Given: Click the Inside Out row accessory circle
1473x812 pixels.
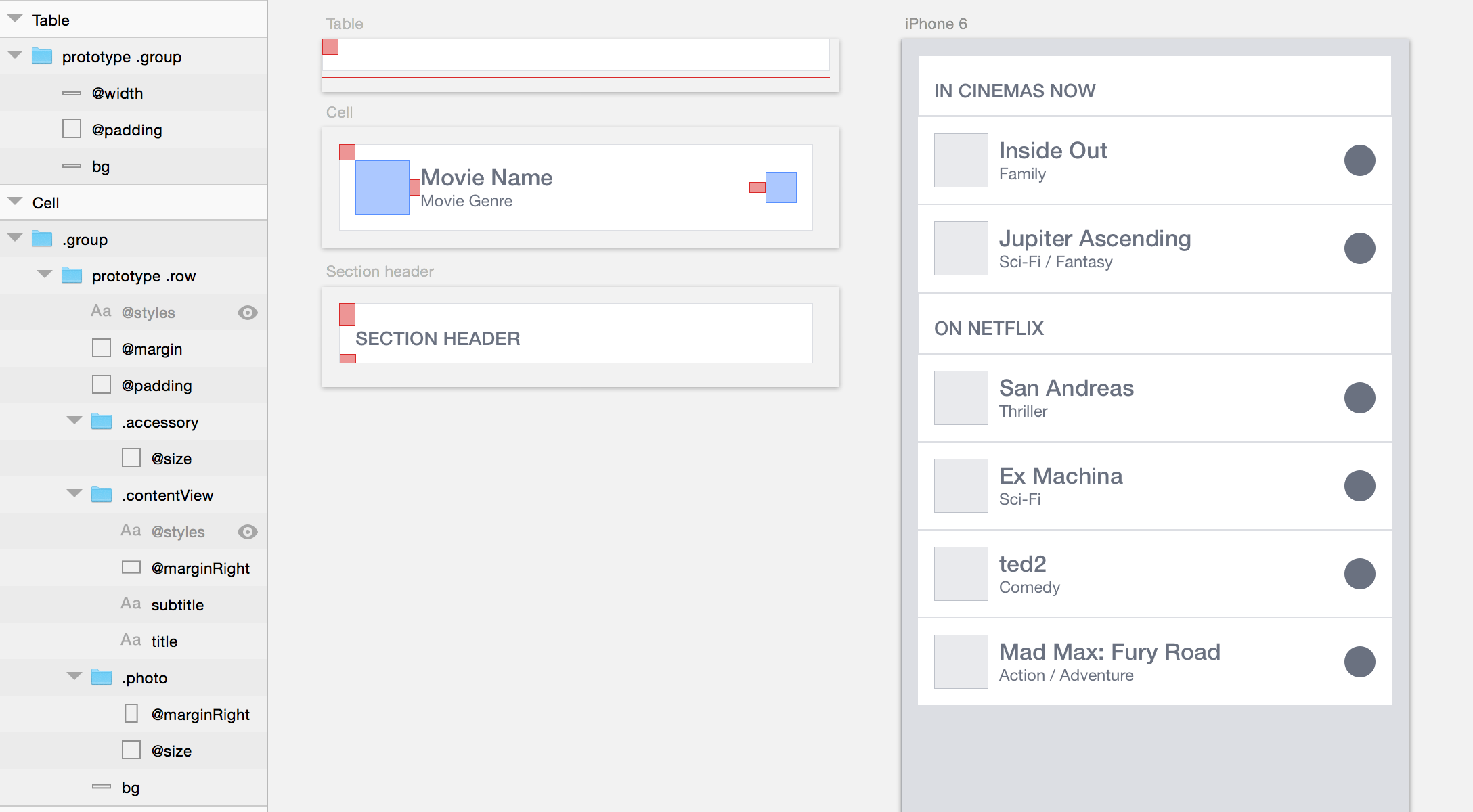Looking at the screenshot, I should click(x=1359, y=160).
